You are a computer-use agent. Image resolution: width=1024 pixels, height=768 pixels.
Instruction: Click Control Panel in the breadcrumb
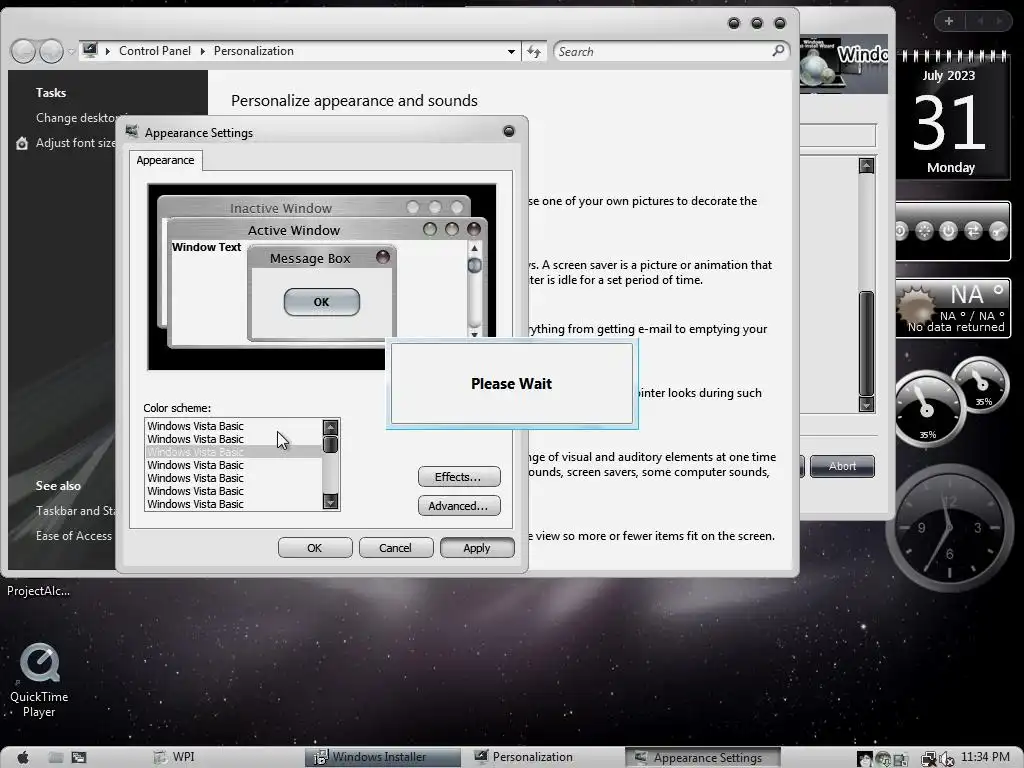click(155, 51)
